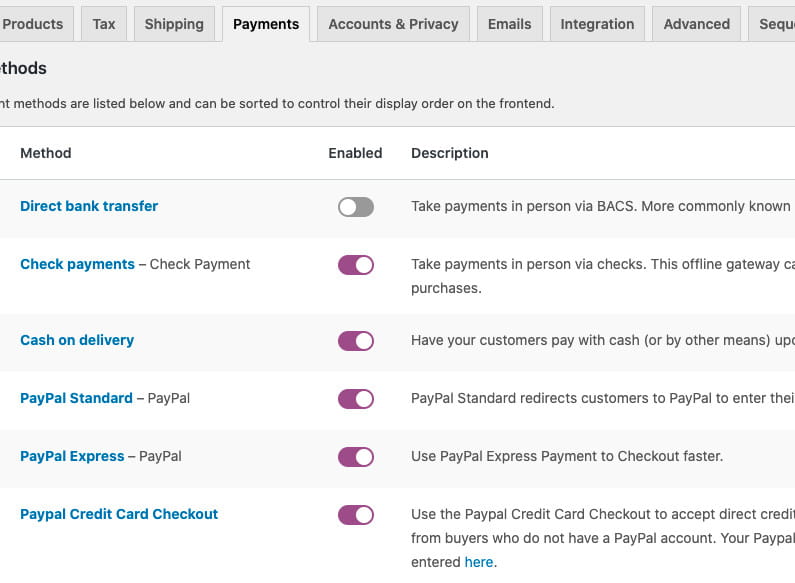
Task: Open Cash on delivery settings link
Action: [77, 340]
